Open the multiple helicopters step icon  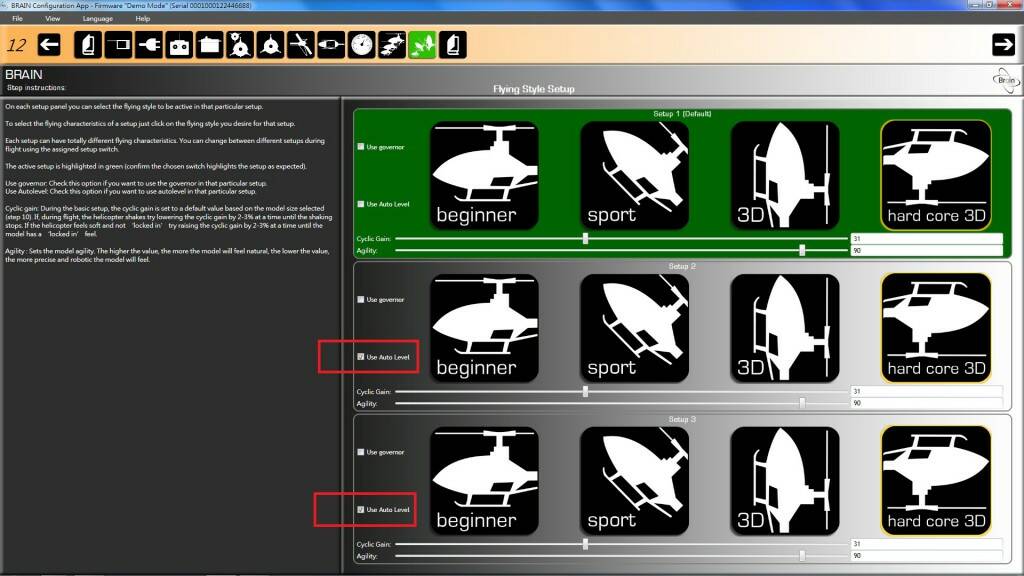pos(392,45)
